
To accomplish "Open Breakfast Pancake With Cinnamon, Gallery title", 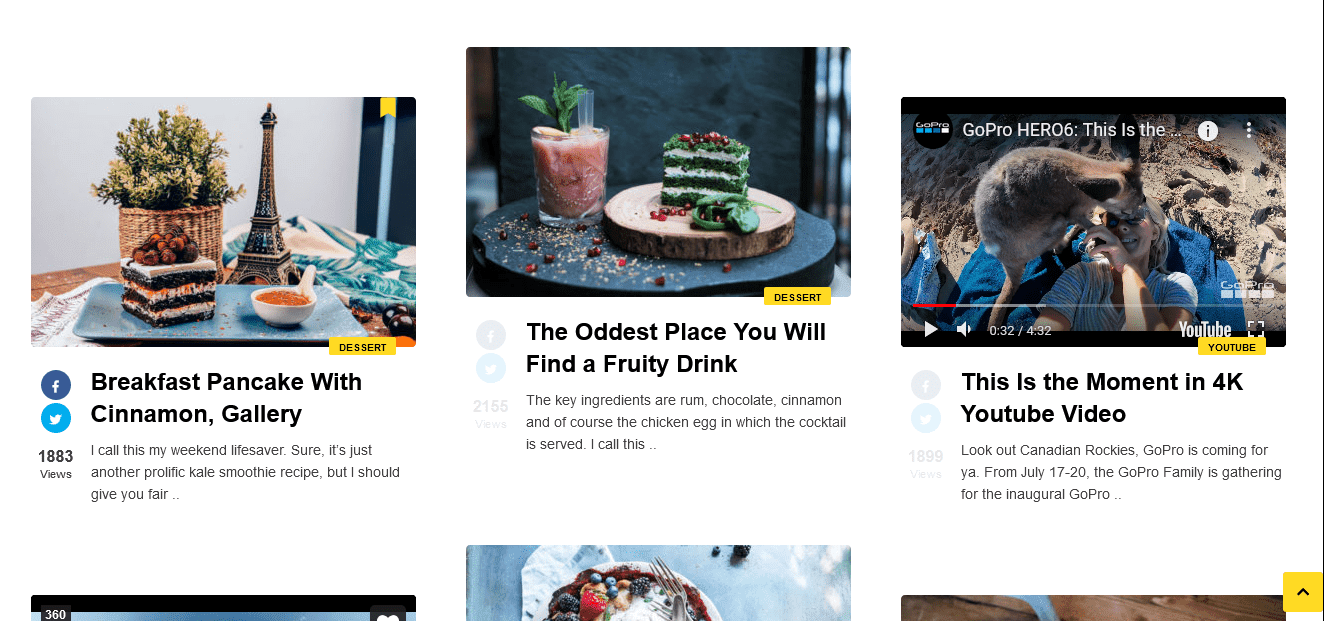I will [226, 398].
